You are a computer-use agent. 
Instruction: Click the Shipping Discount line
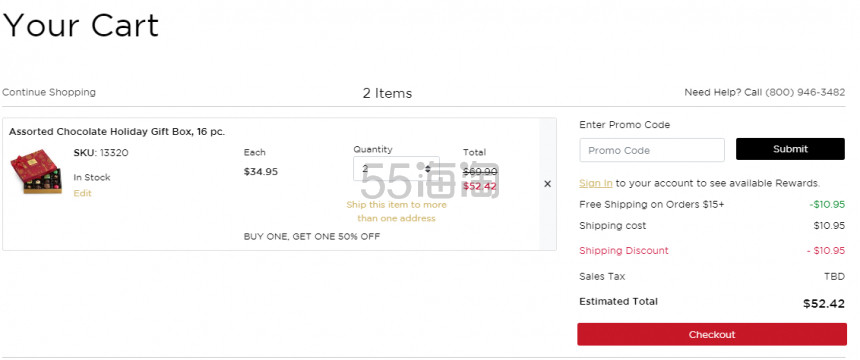tap(711, 251)
